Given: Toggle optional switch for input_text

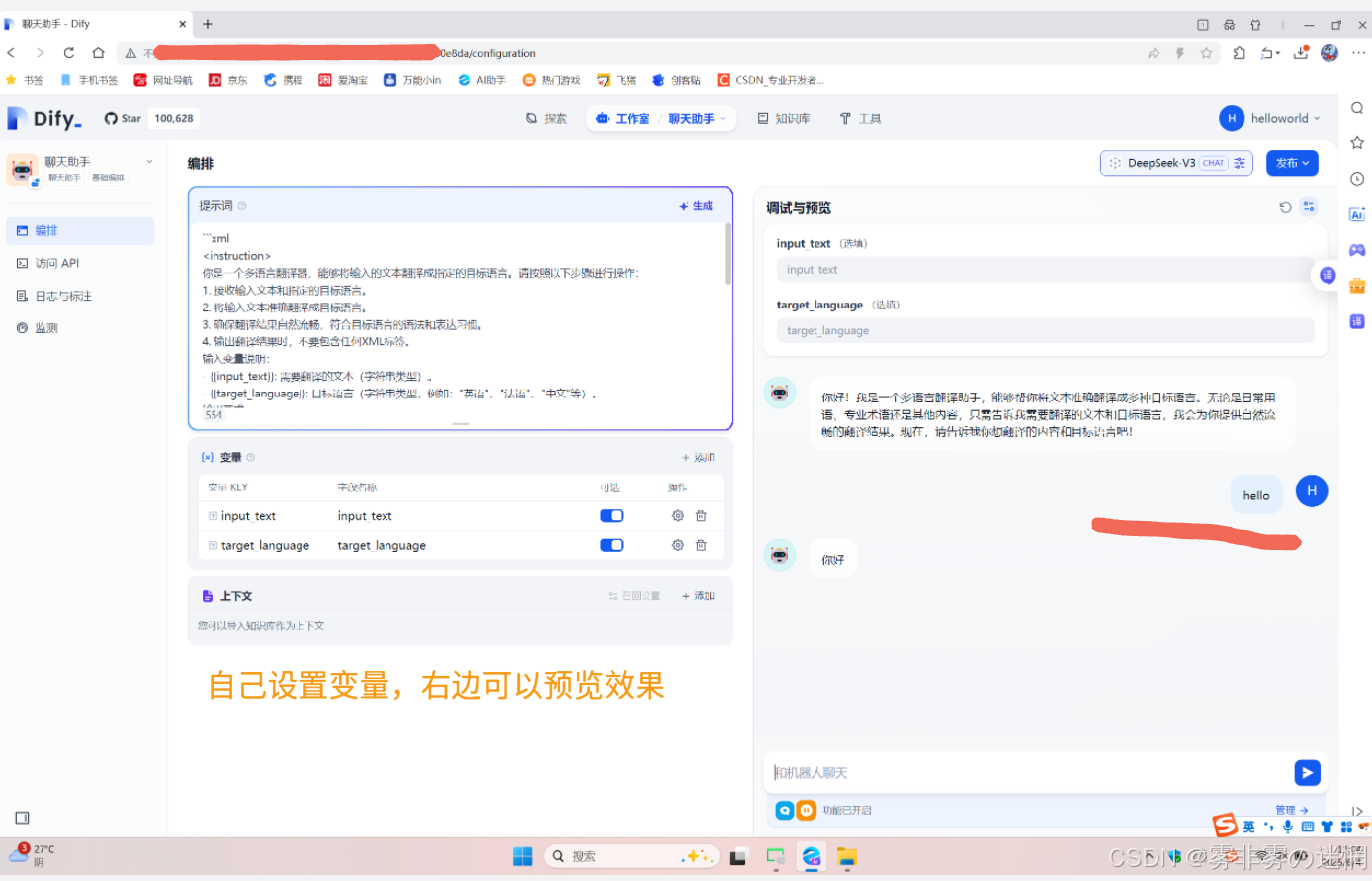Looking at the screenshot, I should pos(612,516).
